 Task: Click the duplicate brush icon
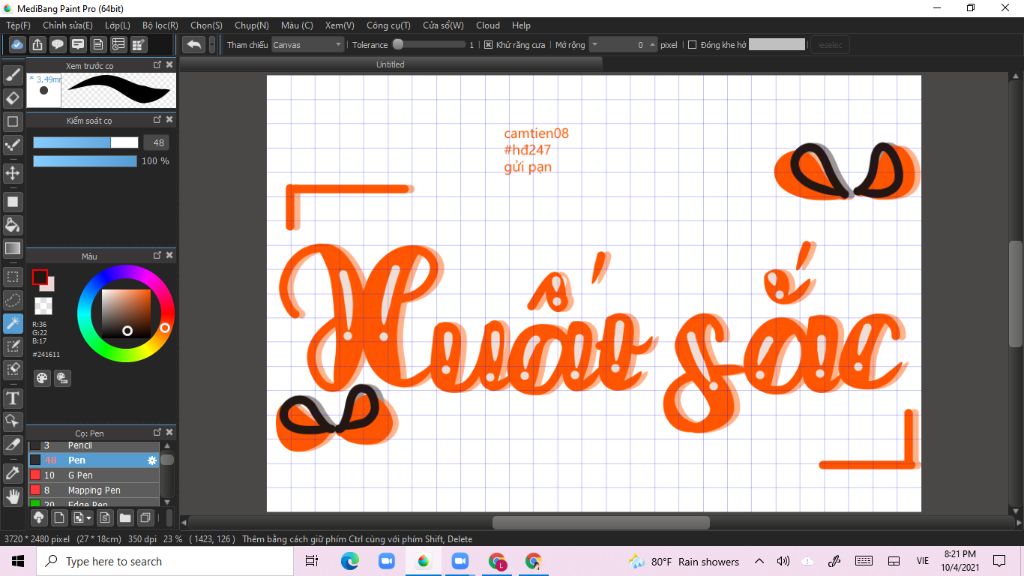point(145,518)
